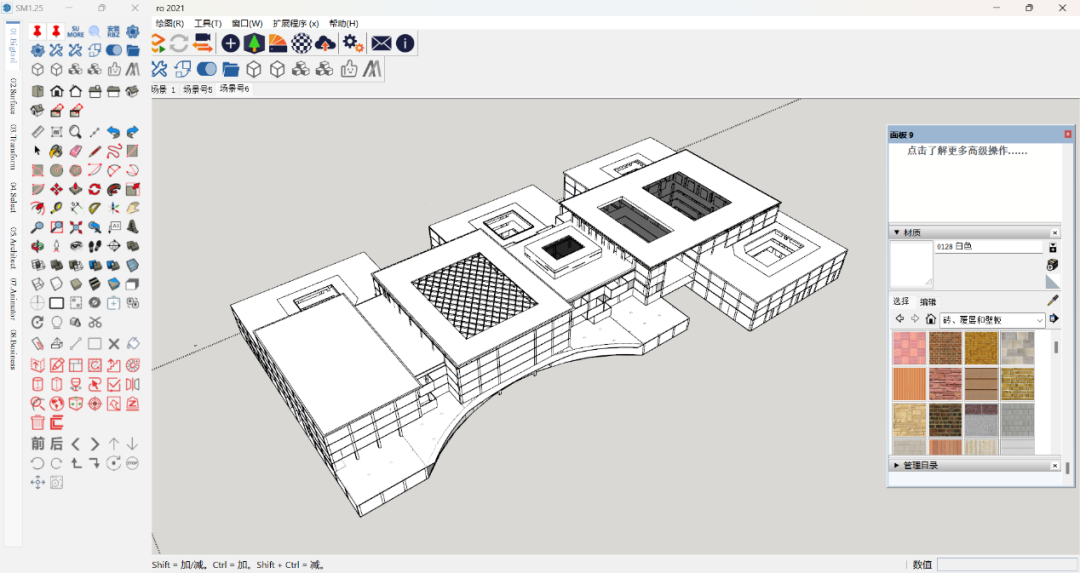Viewport: 1080px width, 573px height.
Task: Click the blue Undo arrow
Action: click(114, 132)
